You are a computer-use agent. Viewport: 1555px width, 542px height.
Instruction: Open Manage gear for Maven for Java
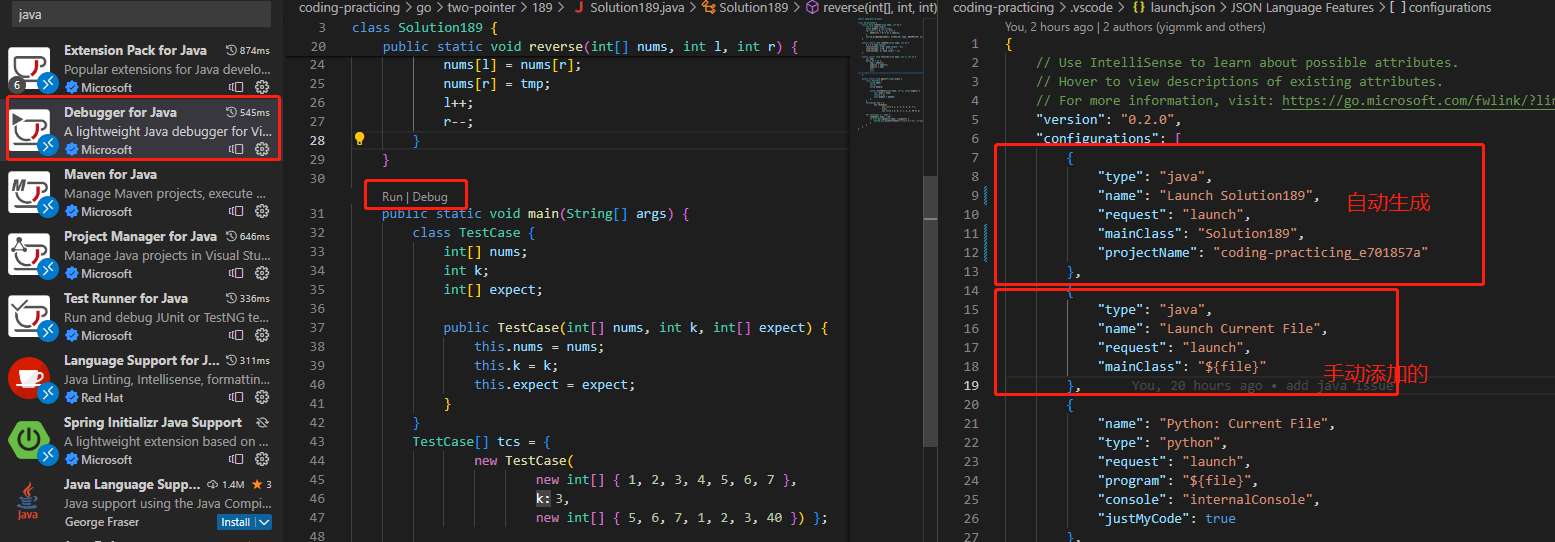pyautogui.click(x=262, y=211)
